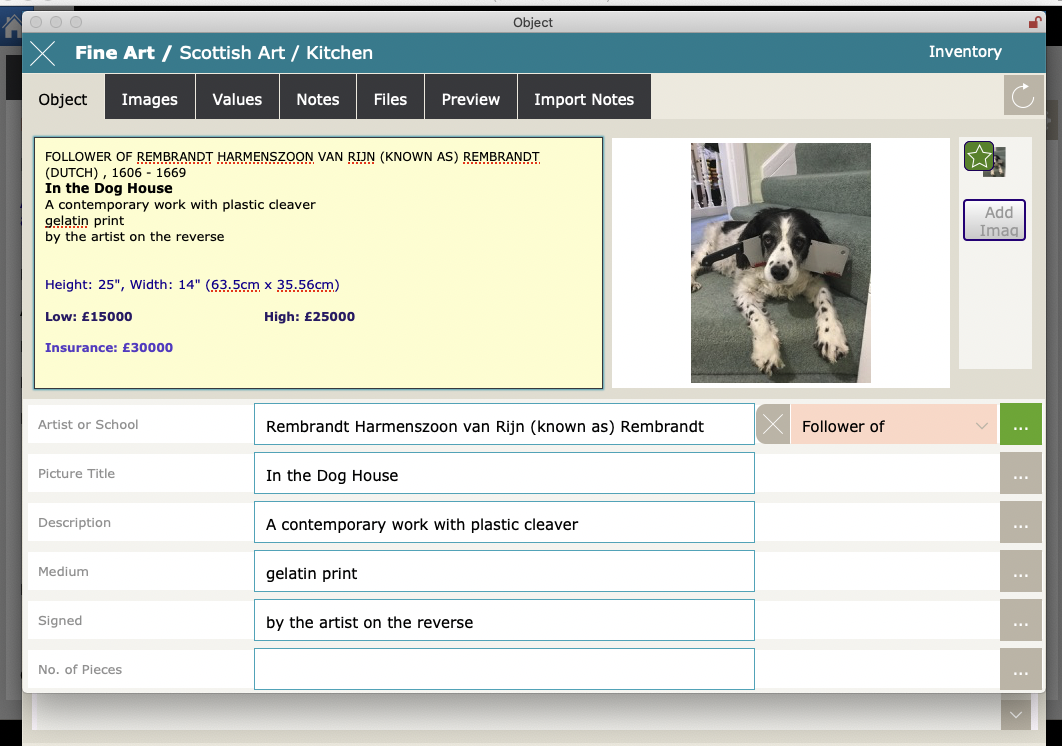The image size is (1062, 746).
Task: Click the red unlocked padlock icon
Action: click(x=1035, y=22)
